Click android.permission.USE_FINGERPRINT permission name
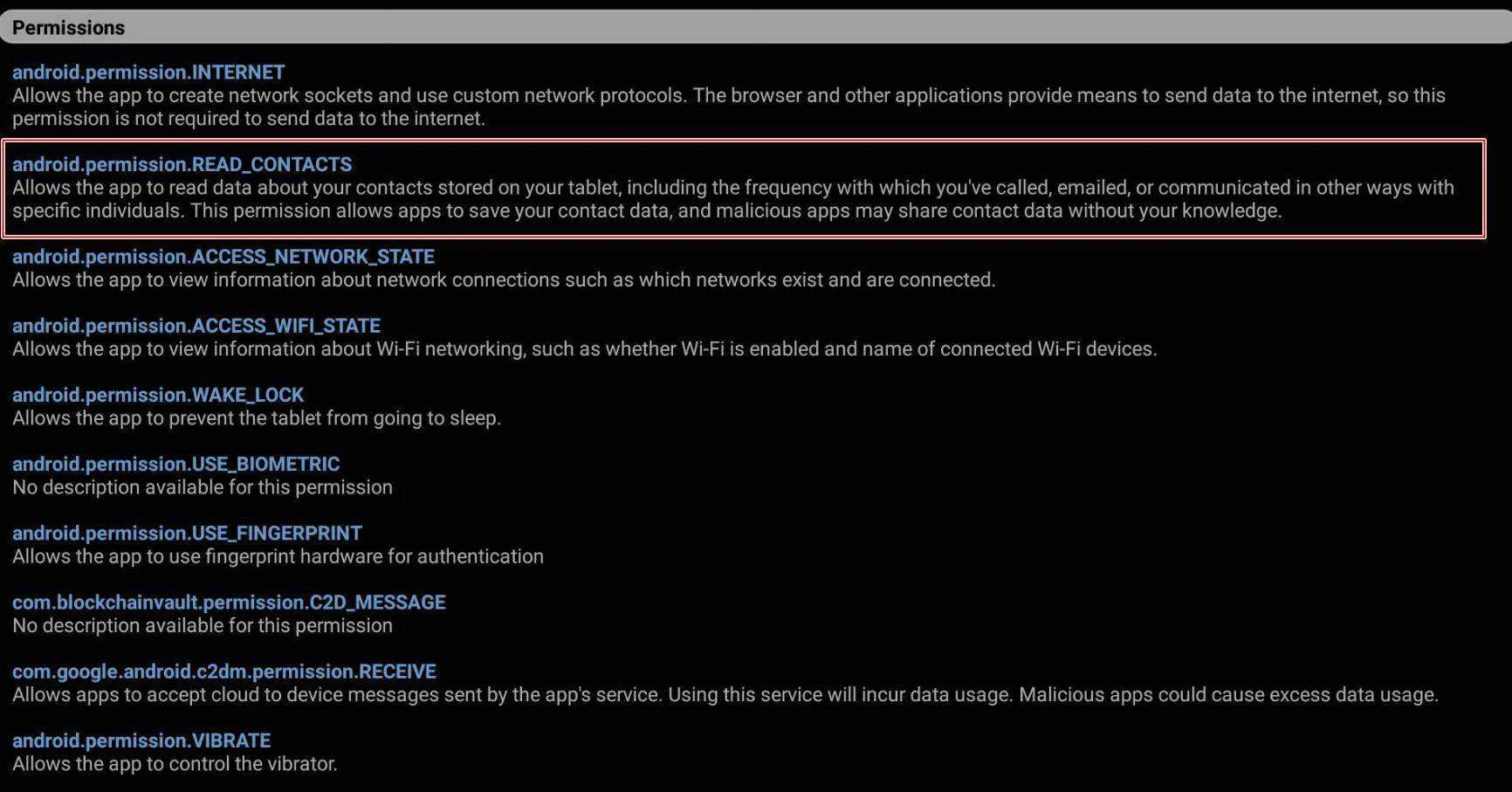Screen dimensions: 1512x792 [x=187, y=533]
